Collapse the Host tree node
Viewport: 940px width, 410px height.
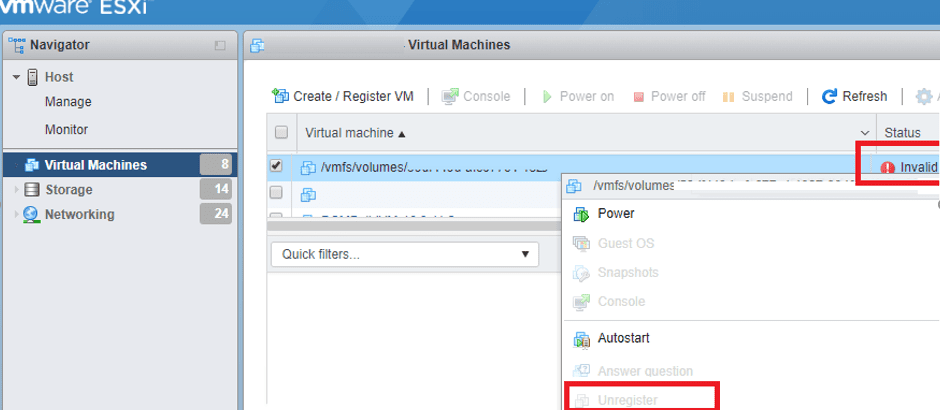click(17, 77)
